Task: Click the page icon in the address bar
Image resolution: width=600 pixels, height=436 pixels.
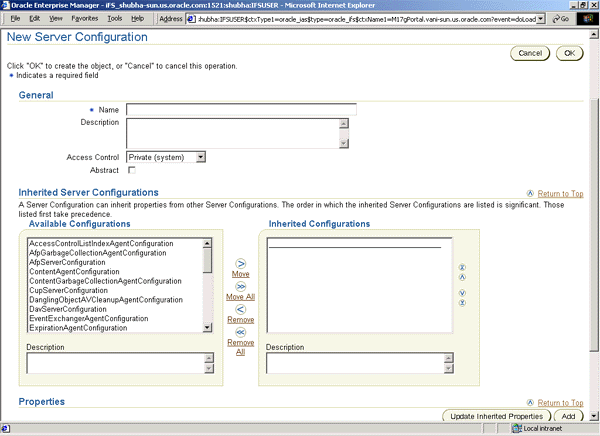Action: [x=191, y=19]
